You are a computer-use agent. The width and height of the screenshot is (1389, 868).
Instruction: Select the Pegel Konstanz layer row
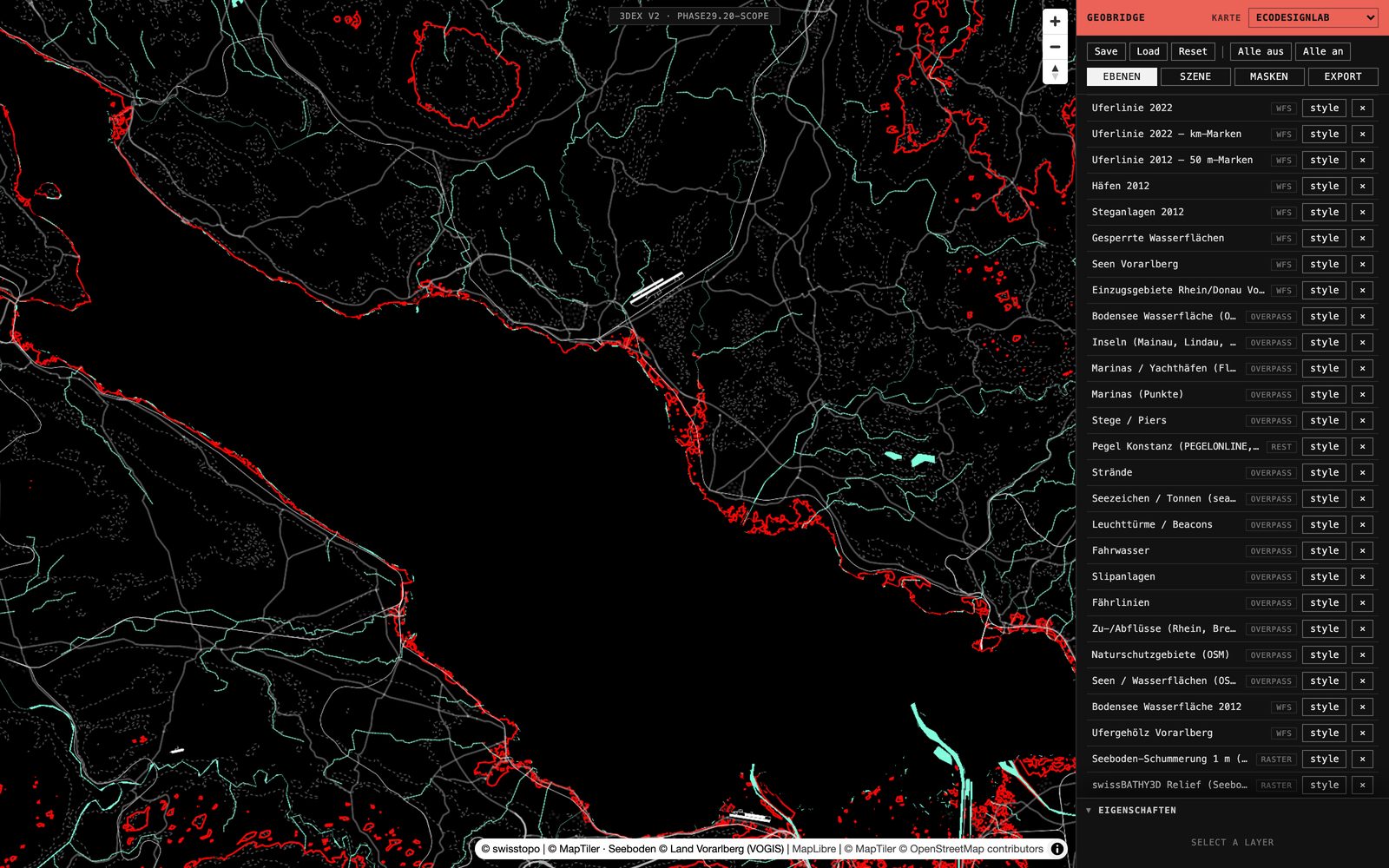[1233, 446]
